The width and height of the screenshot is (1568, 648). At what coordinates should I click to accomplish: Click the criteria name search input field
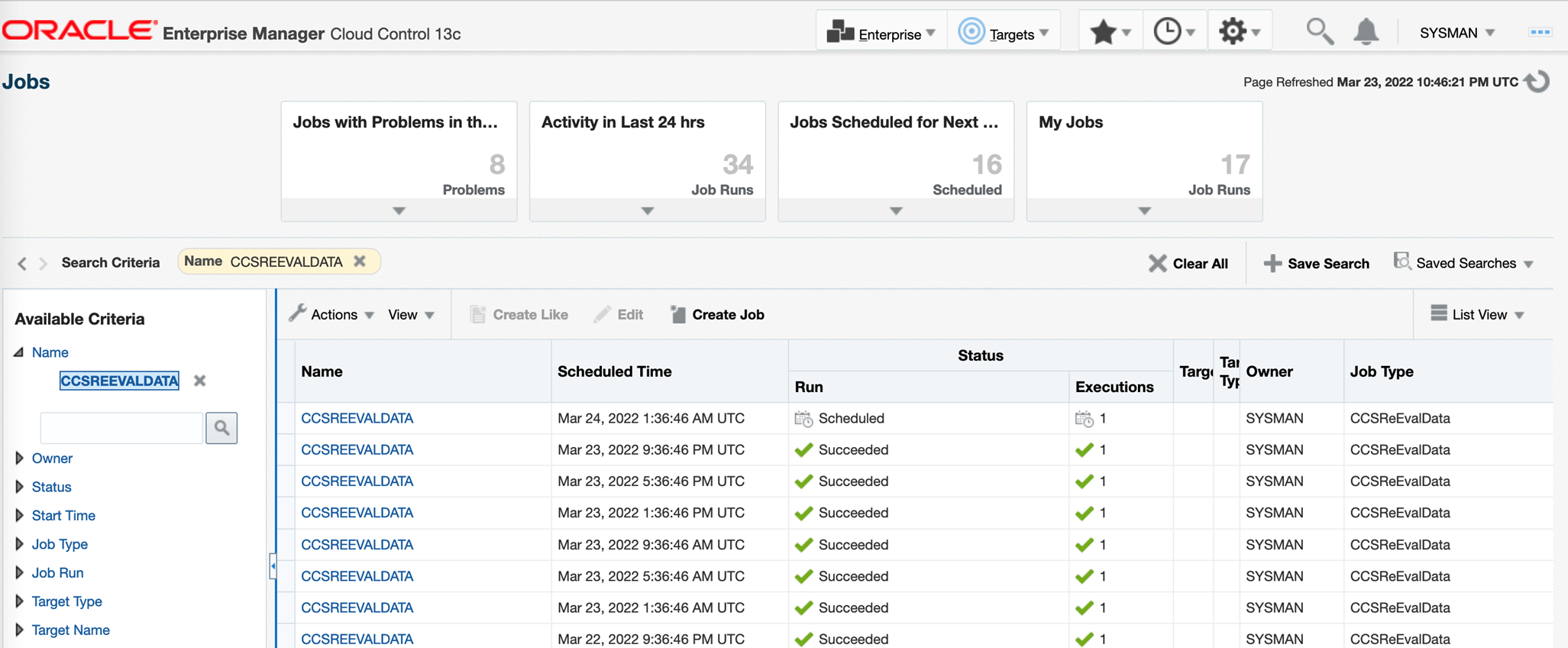tap(121, 428)
